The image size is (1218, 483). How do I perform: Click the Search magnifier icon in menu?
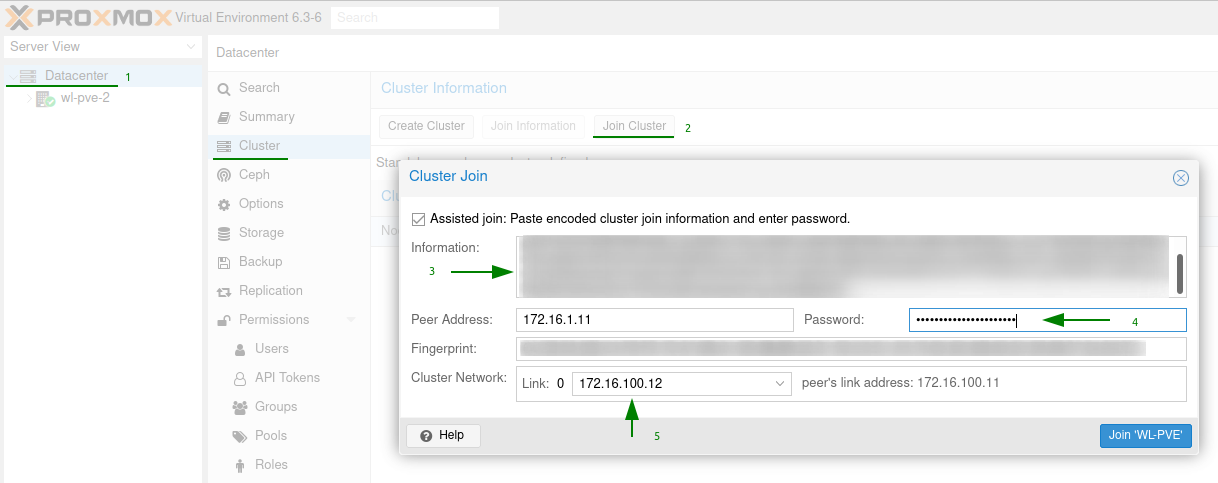(x=224, y=89)
